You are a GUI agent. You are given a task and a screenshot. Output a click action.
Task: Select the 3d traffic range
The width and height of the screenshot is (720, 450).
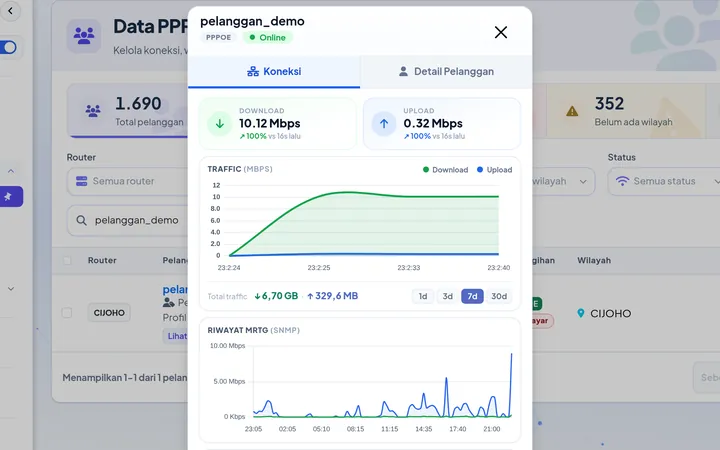(x=448, y=296)
